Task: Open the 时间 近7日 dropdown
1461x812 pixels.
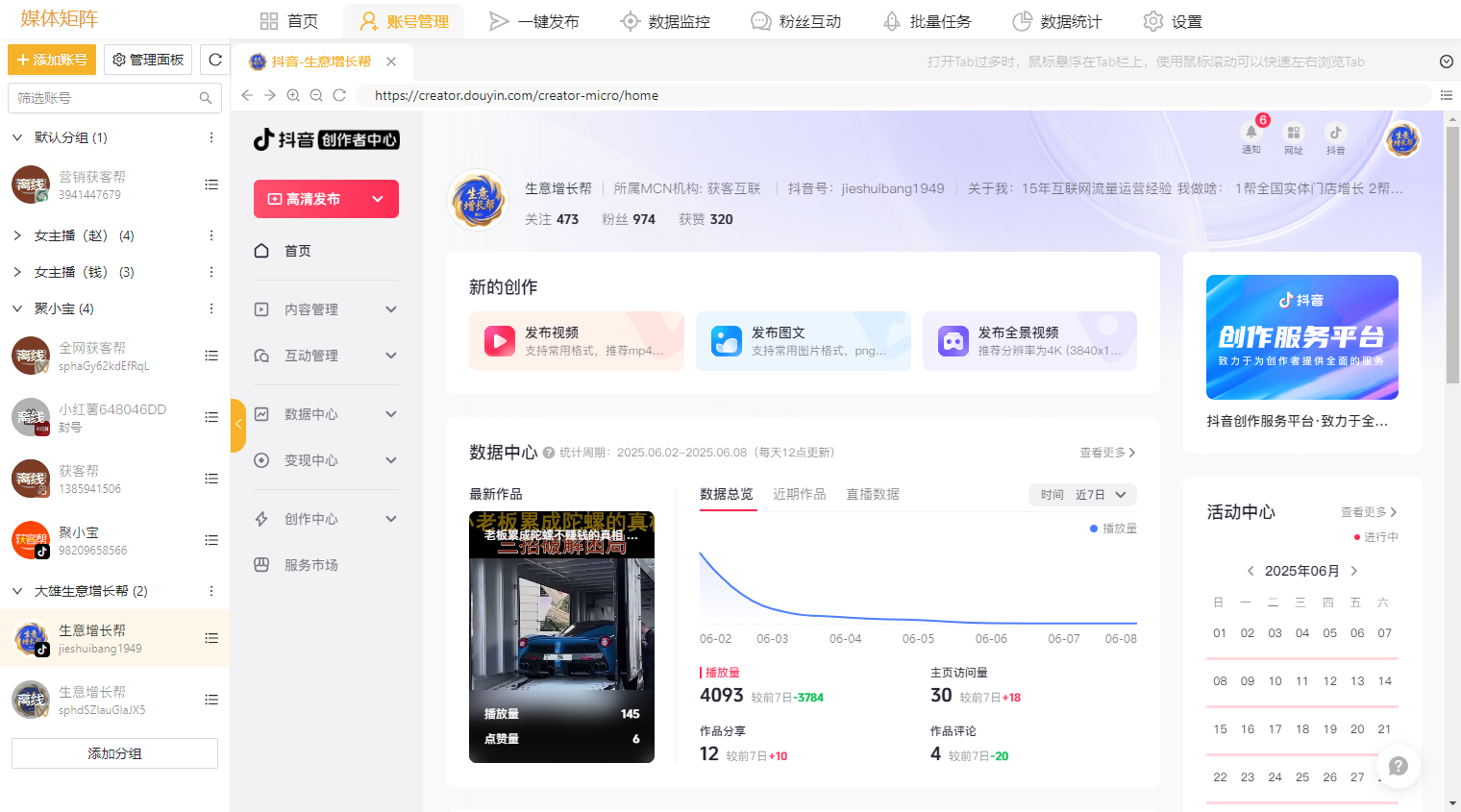Action: click(1082, 494)
